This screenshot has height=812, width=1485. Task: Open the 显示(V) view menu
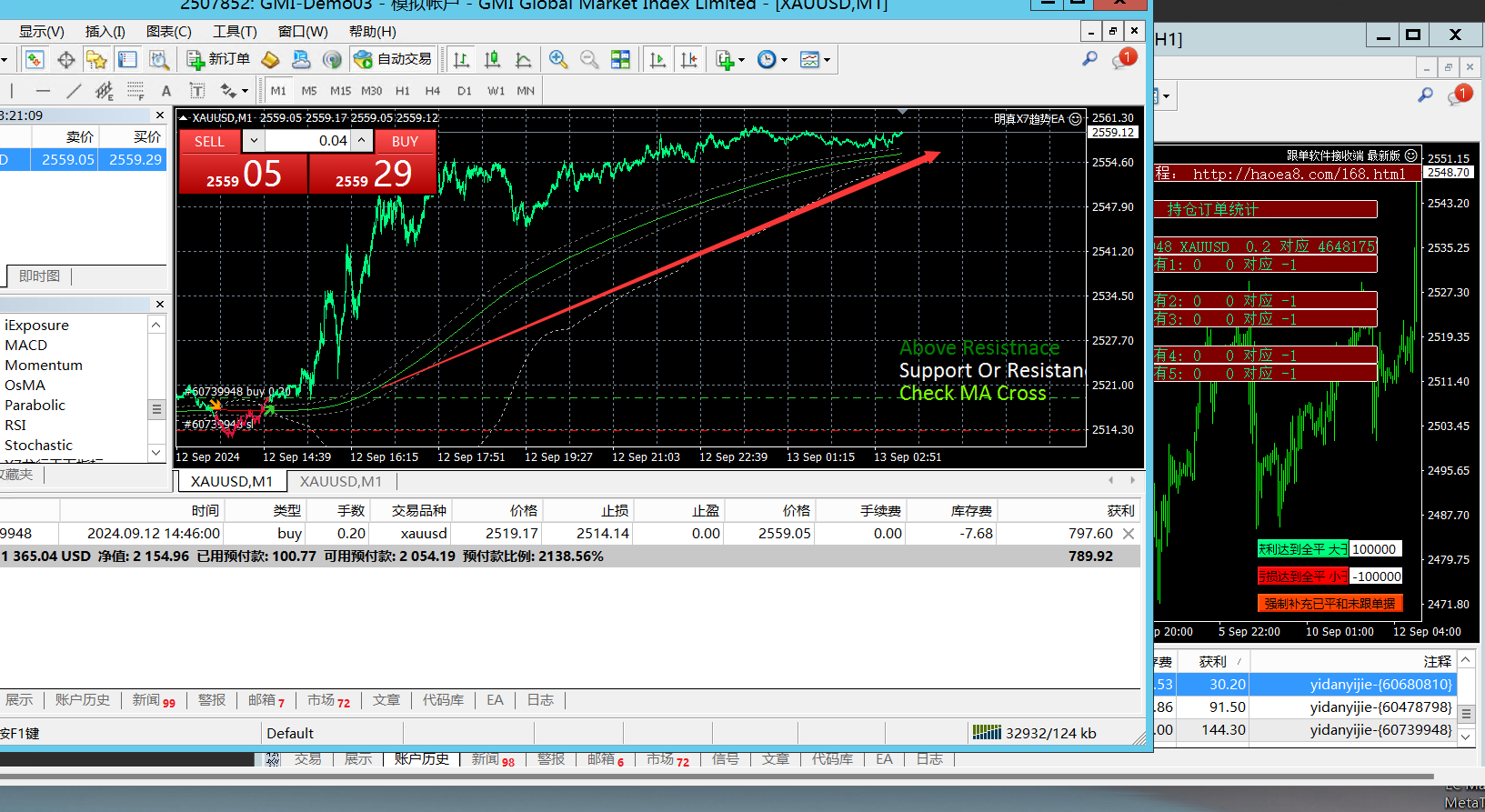pos(42,32)
